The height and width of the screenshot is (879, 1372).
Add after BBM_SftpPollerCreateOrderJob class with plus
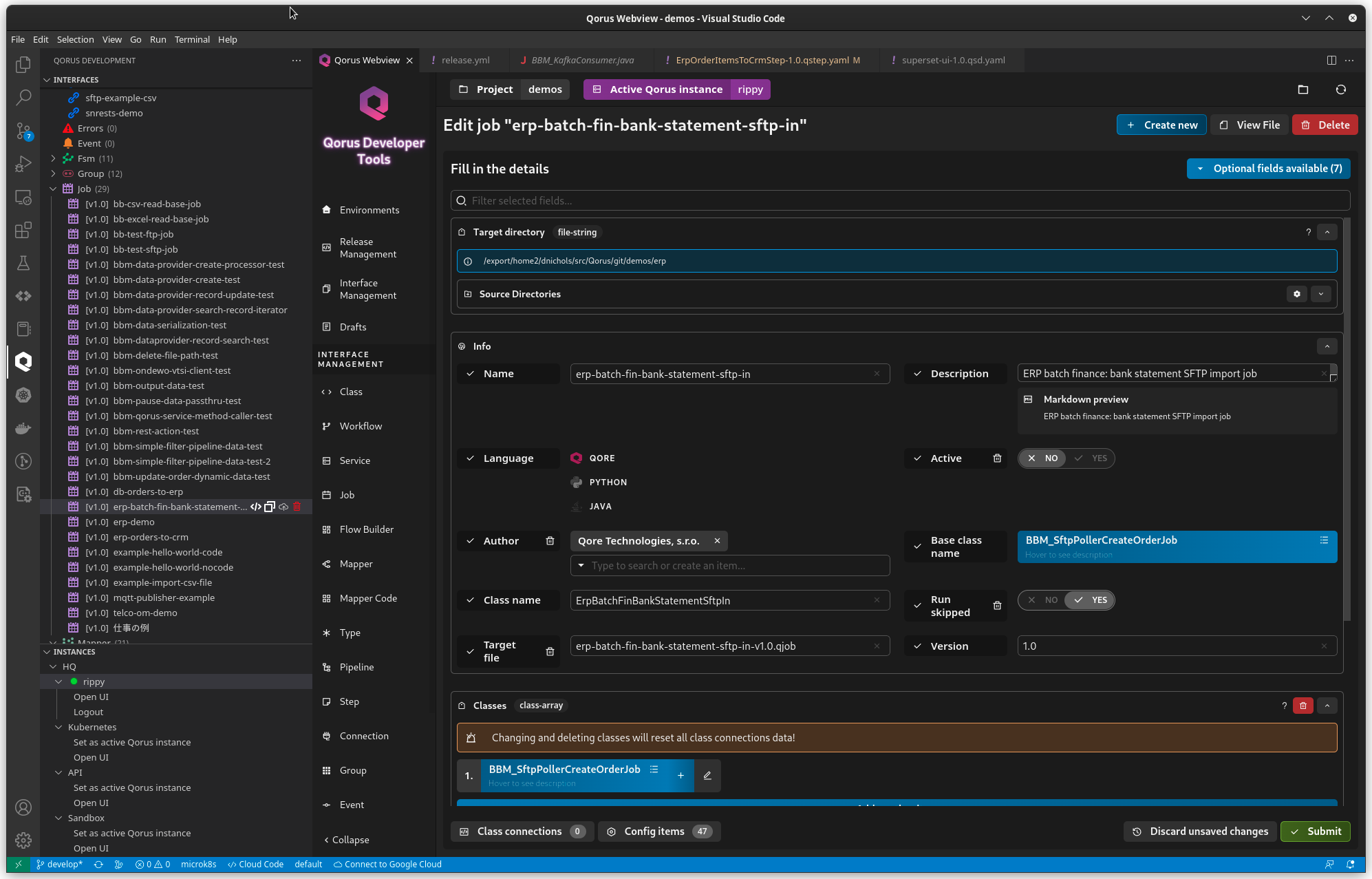(x=680, y=776)
